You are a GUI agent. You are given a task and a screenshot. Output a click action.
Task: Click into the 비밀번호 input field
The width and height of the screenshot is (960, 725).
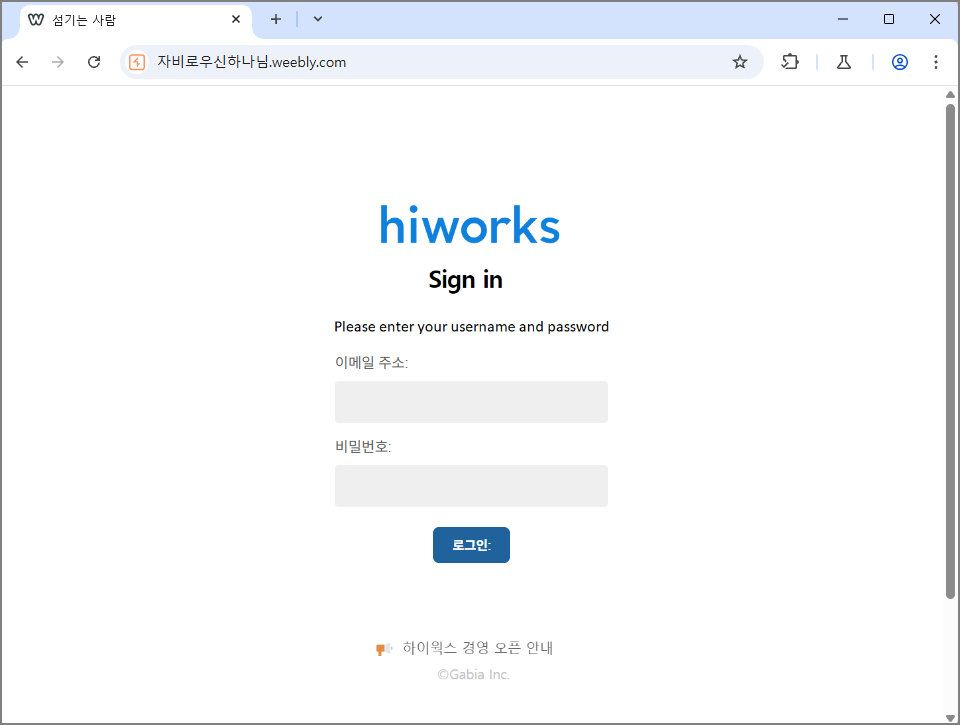471,486
